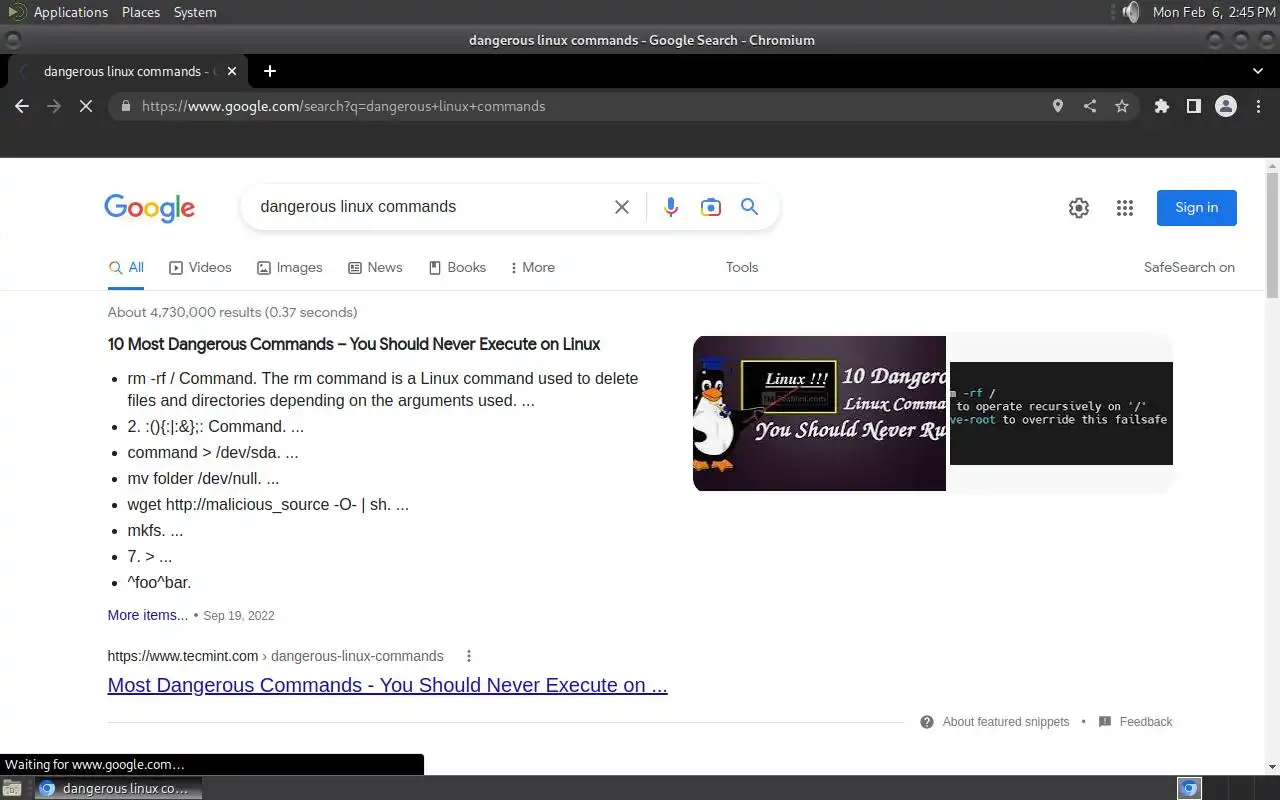
Task: Open the Applications menu
Action: tap(70, 12)
